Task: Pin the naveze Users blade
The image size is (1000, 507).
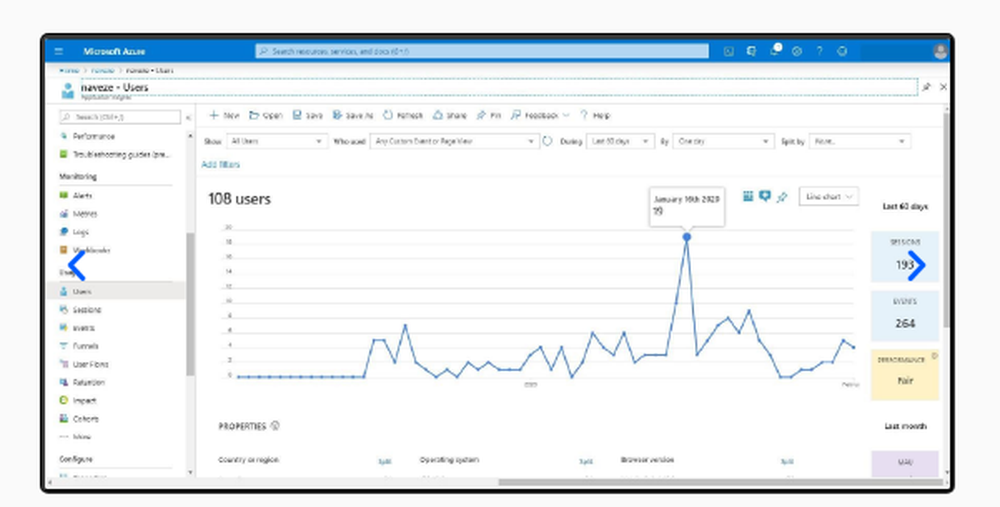Action: click(x=927, y=87)
